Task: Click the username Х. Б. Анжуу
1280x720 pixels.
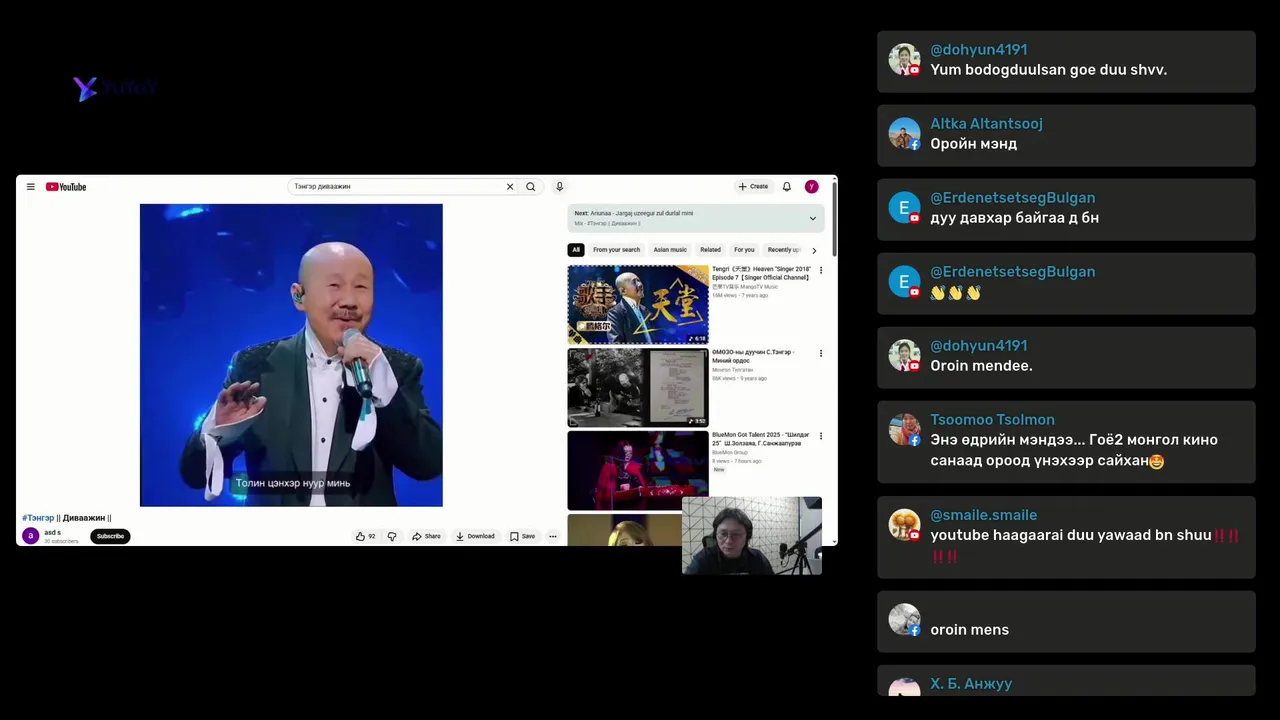Action: pyautogui.click(x=971, y=684)
